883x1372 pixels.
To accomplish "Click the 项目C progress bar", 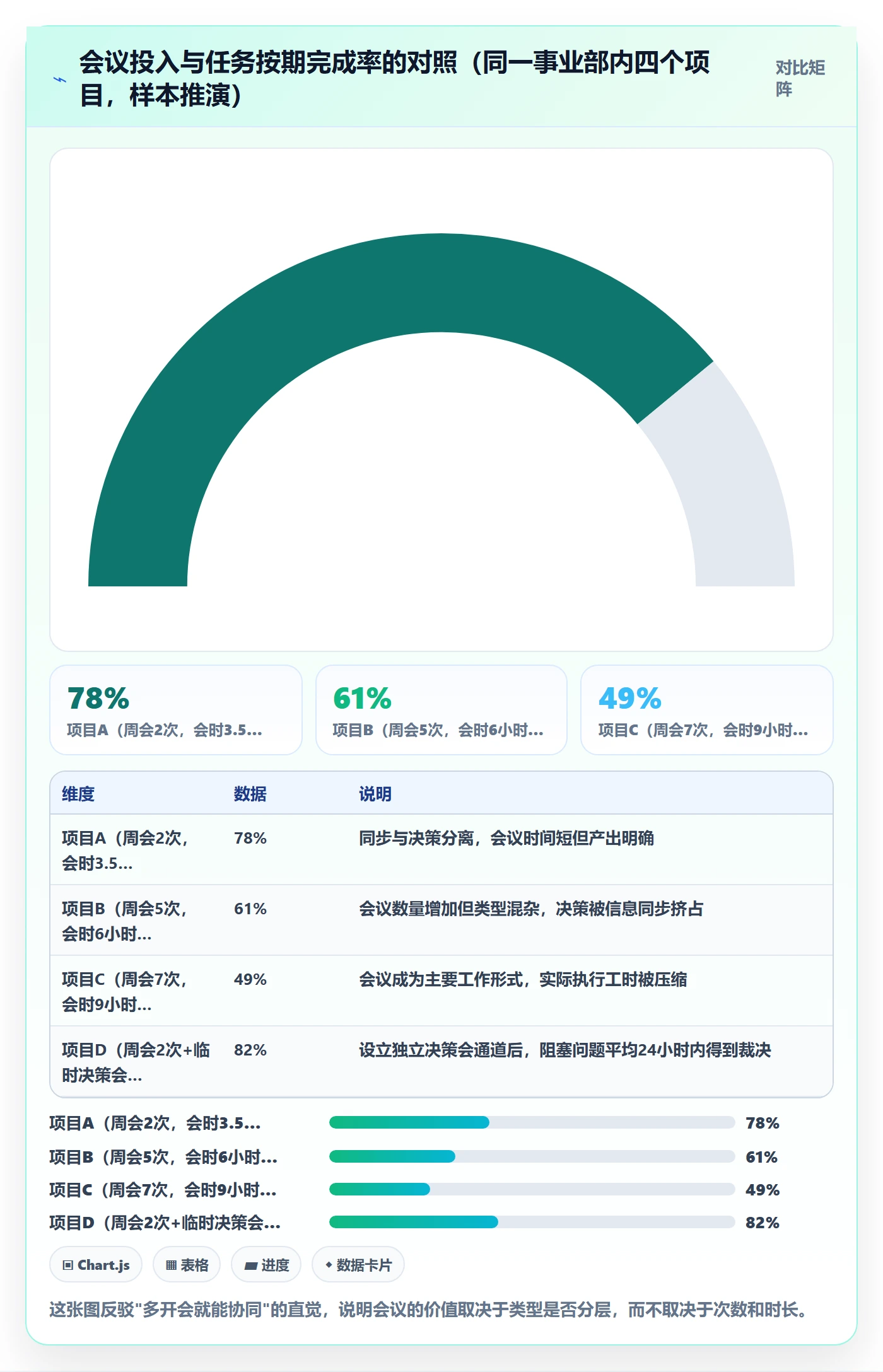I will pos(532,1189).
